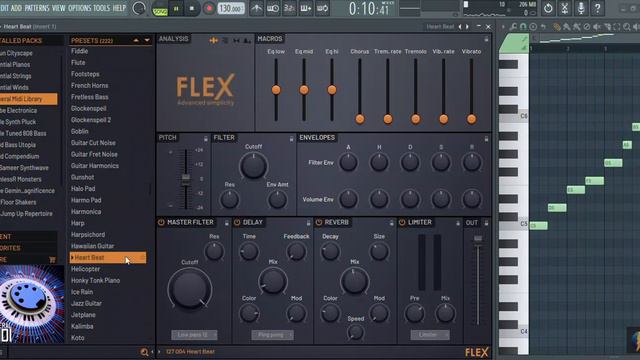
Task: Toggle the Envelopes section lock icon
Action: (486, 139)
